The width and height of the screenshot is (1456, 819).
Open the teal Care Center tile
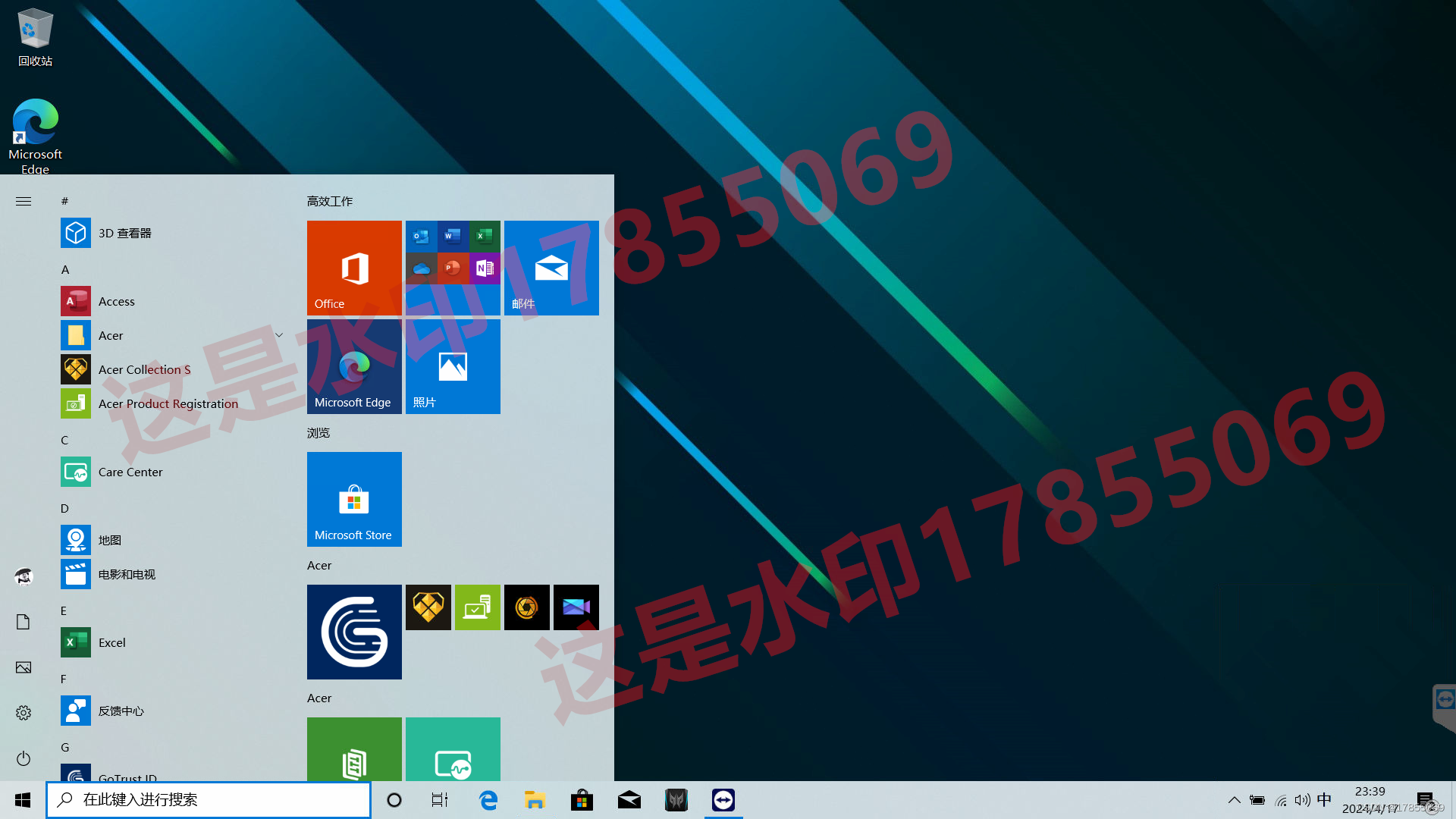click(x=453, y=749)
